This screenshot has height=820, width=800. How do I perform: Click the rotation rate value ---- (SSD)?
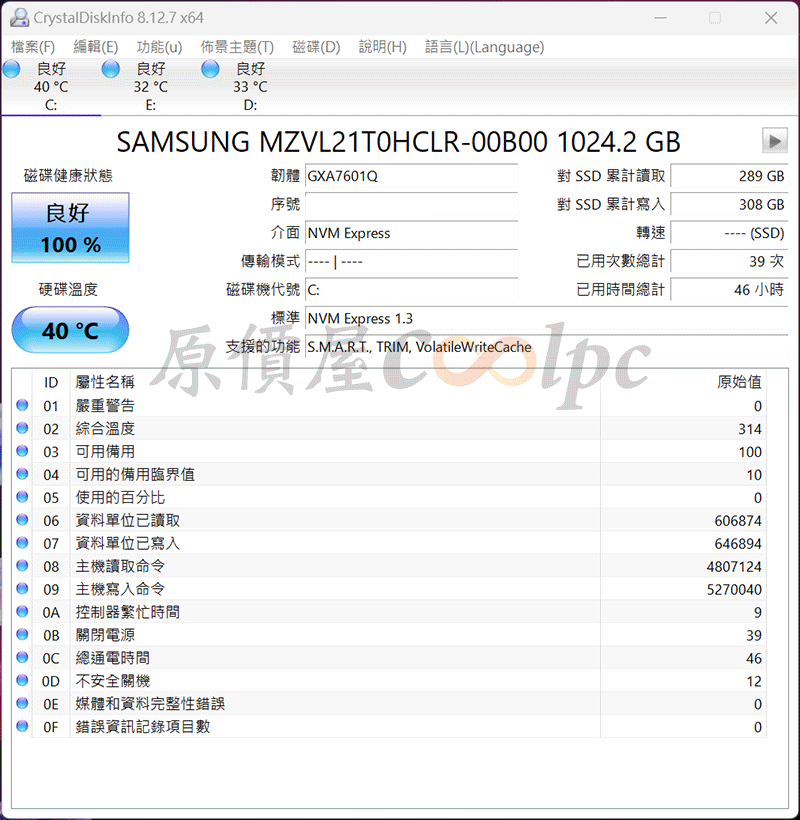point(729,233)
